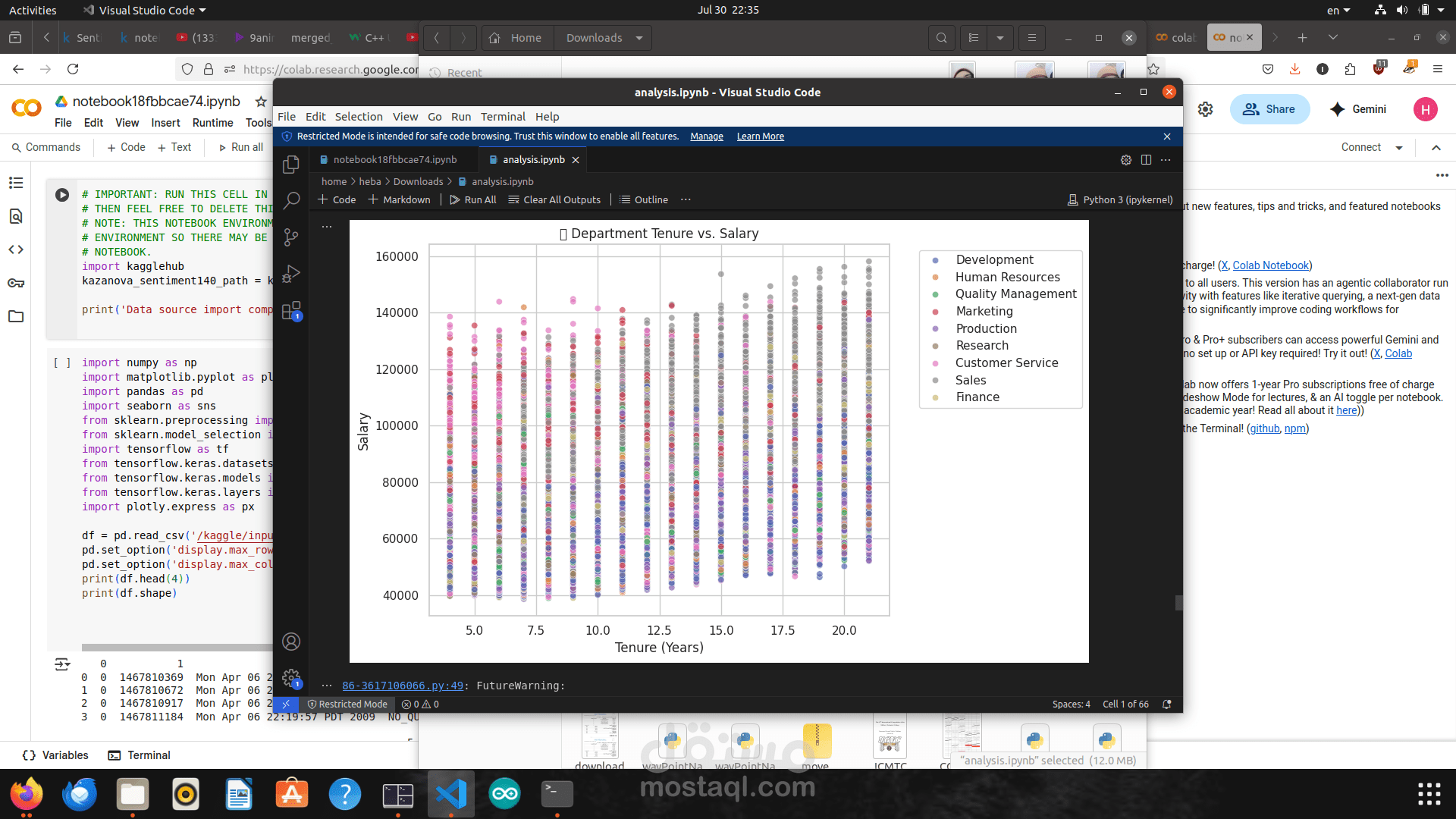Image resolution: width=1456 pixels, height=819 pixels.
Task: Switch to notebook18fbbcae74.ipynb editor tab
Action: pyautogui.click(x=394, y=160)
